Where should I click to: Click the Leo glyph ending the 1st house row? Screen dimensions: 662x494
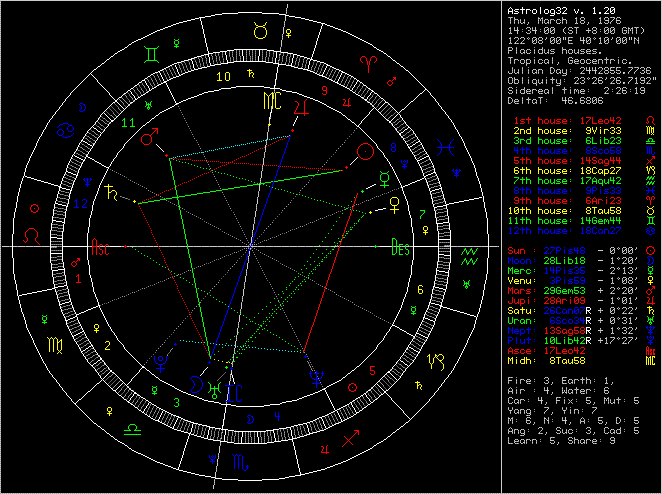(651, 121)
